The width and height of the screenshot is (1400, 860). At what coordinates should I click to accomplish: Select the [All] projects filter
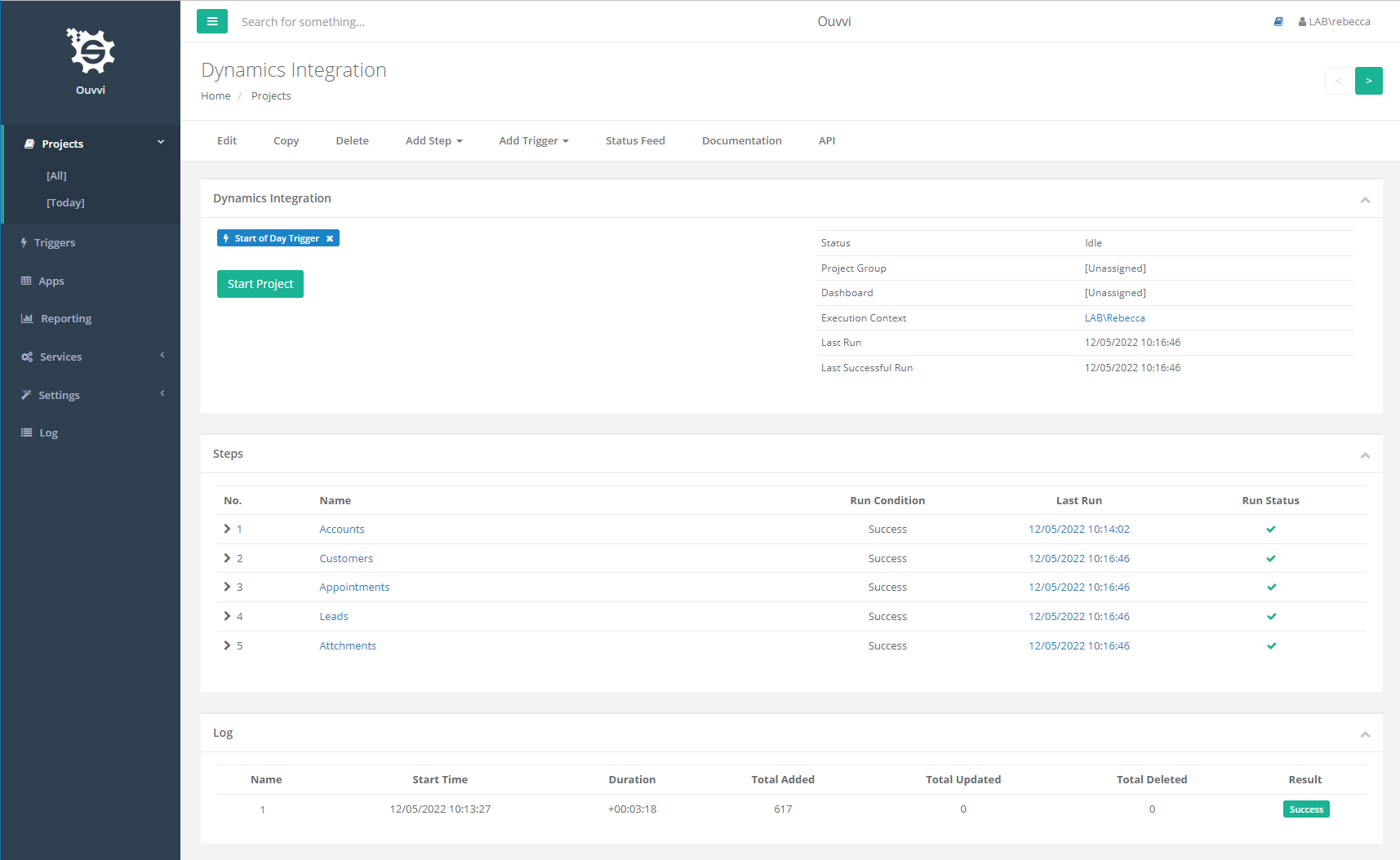tap(56, 175)
